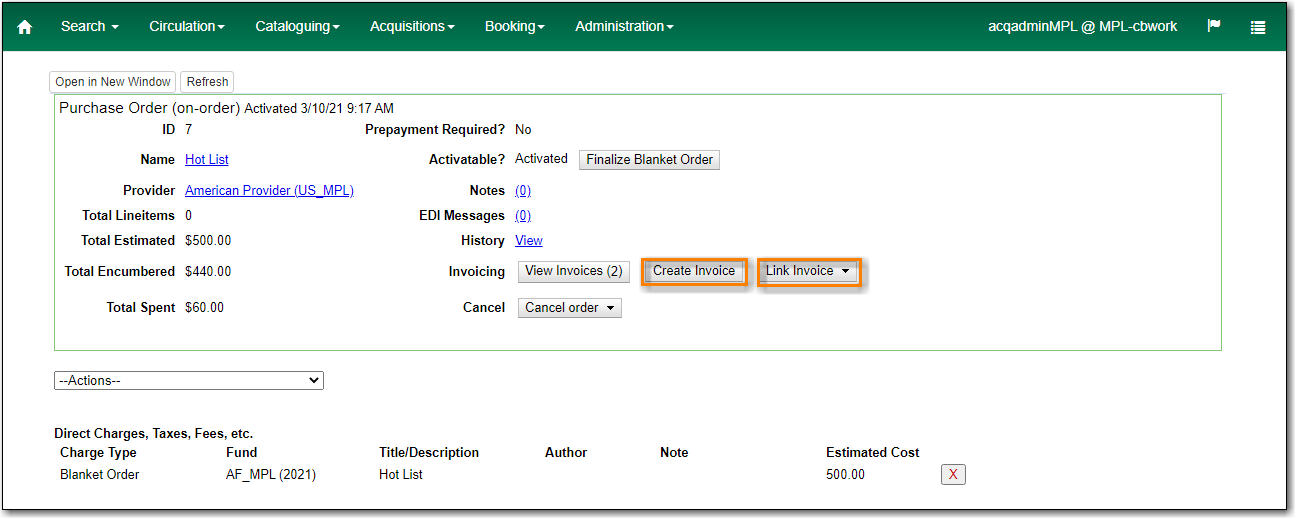
Task: Open the Cataloguing menu
Action: (x=297, y=26)
